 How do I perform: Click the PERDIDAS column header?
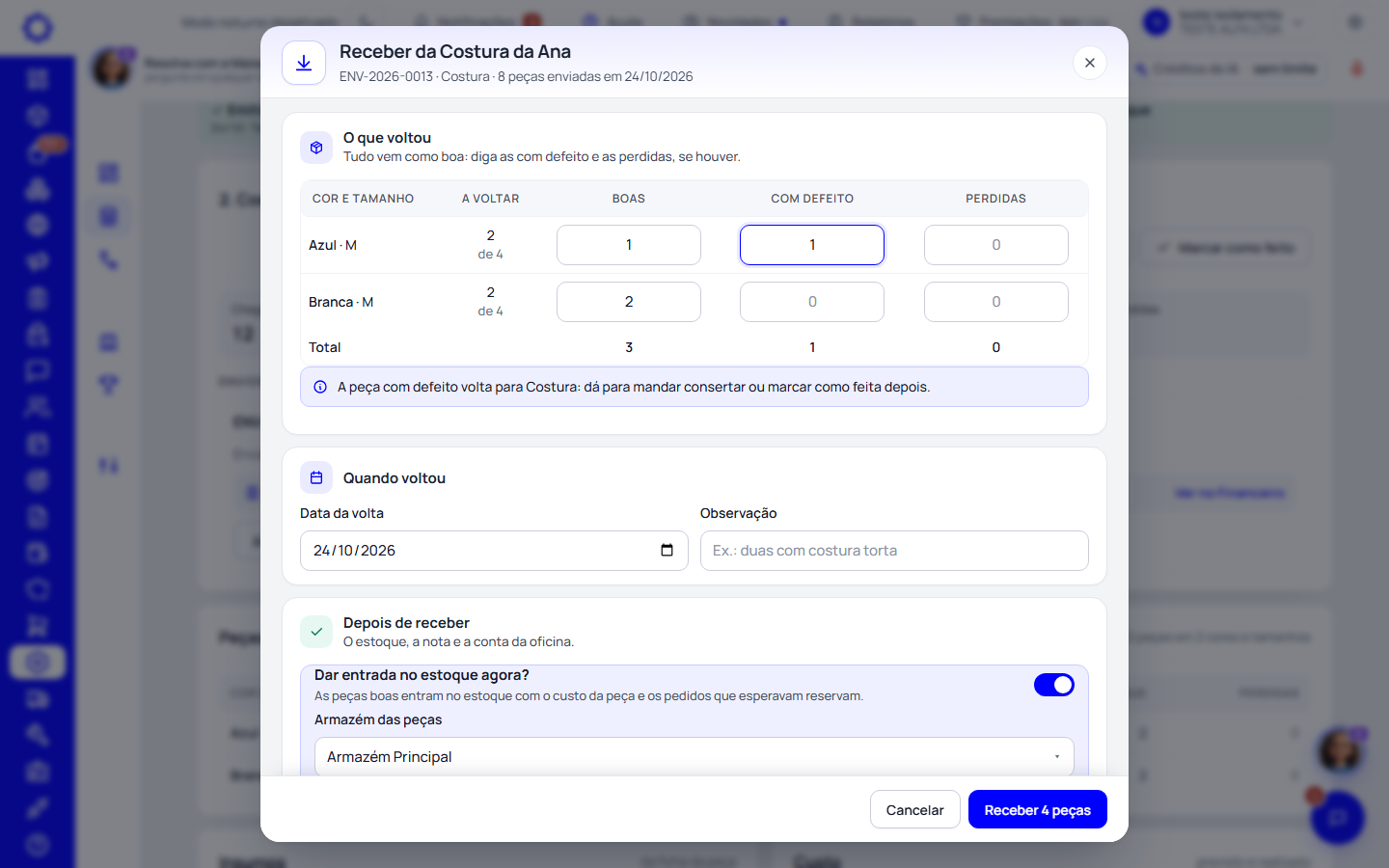996,199
